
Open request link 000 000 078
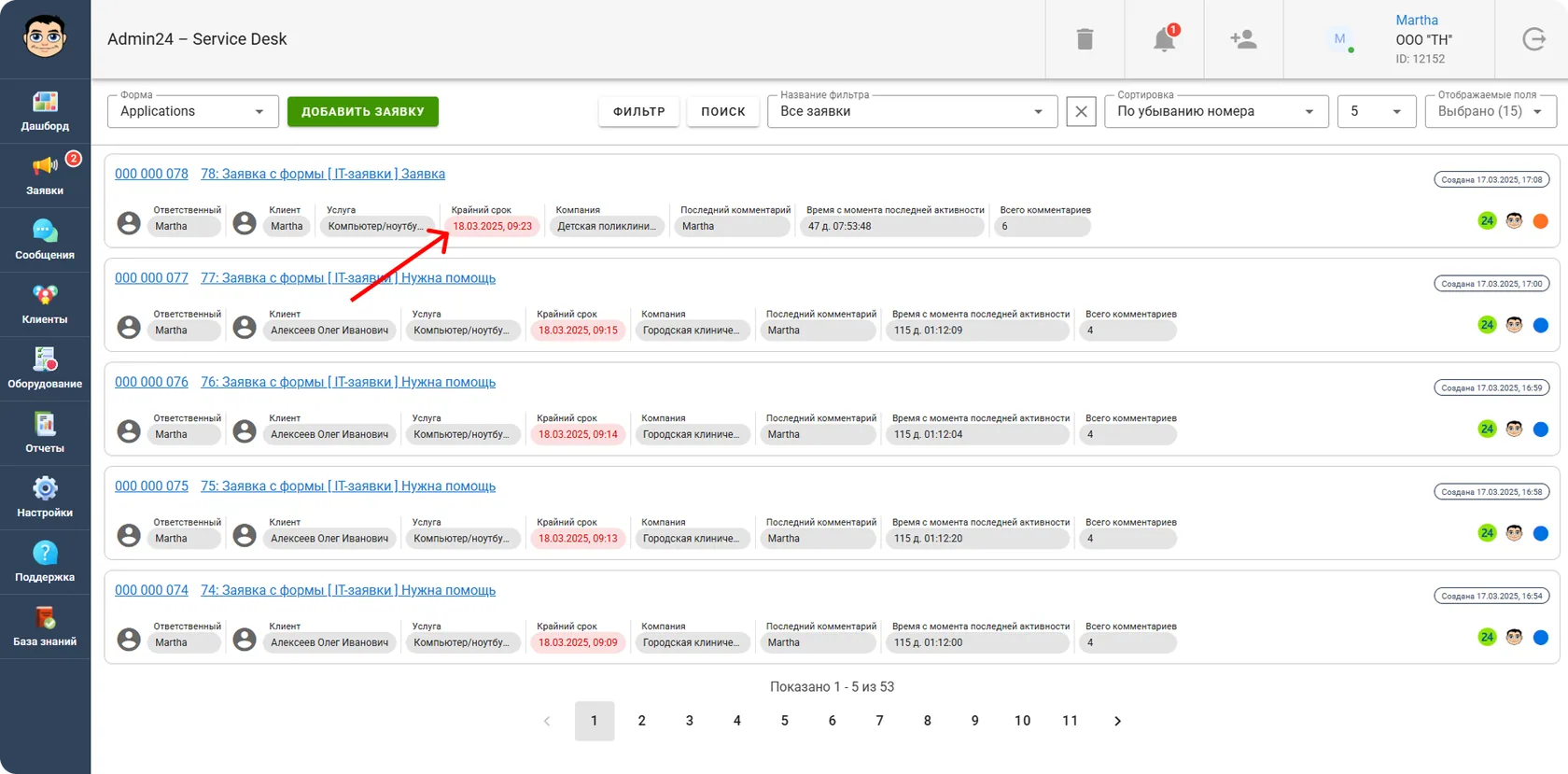pos(151,174)
